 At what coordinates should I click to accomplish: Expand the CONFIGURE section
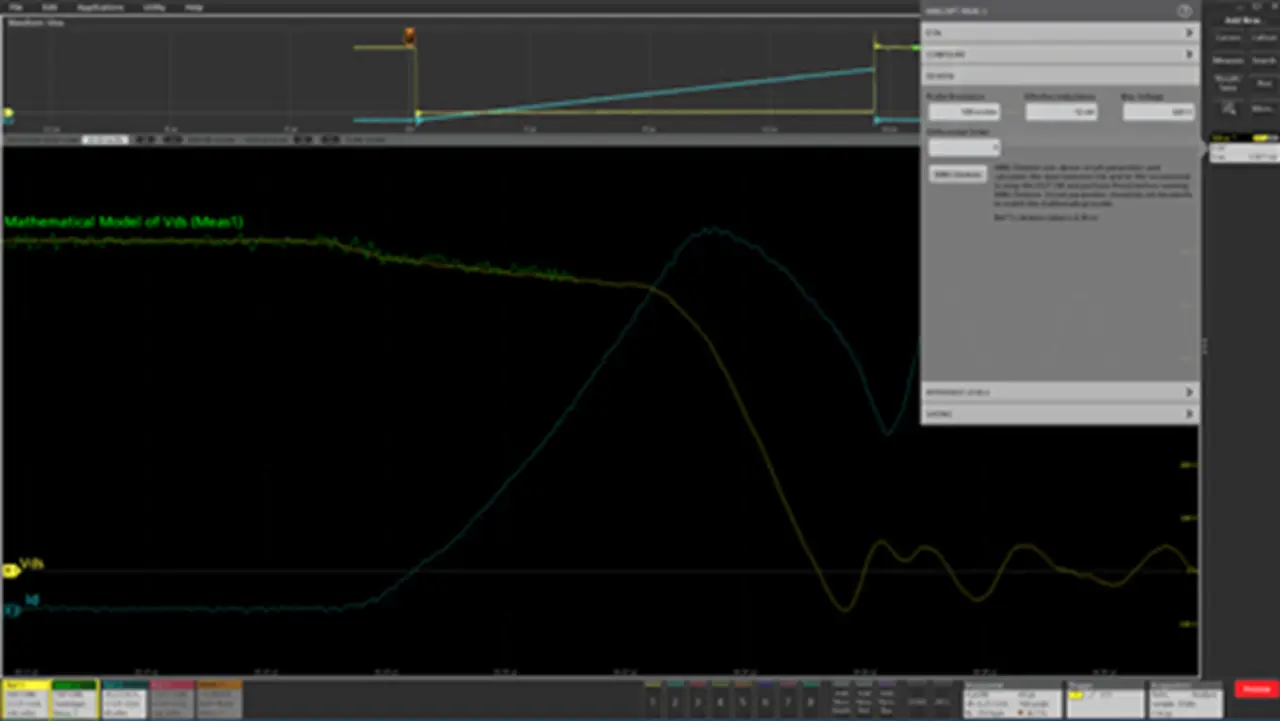click(1059, 54)
